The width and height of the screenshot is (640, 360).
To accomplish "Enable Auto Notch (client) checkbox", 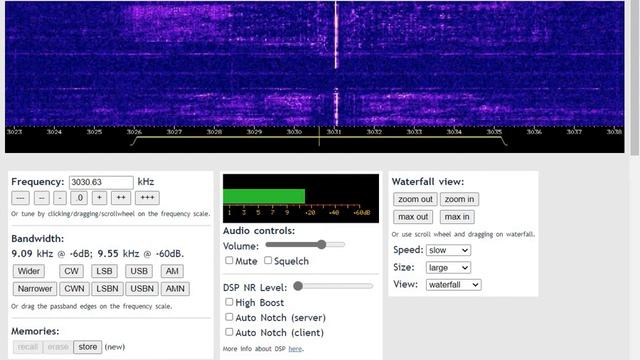I will 229,332.
